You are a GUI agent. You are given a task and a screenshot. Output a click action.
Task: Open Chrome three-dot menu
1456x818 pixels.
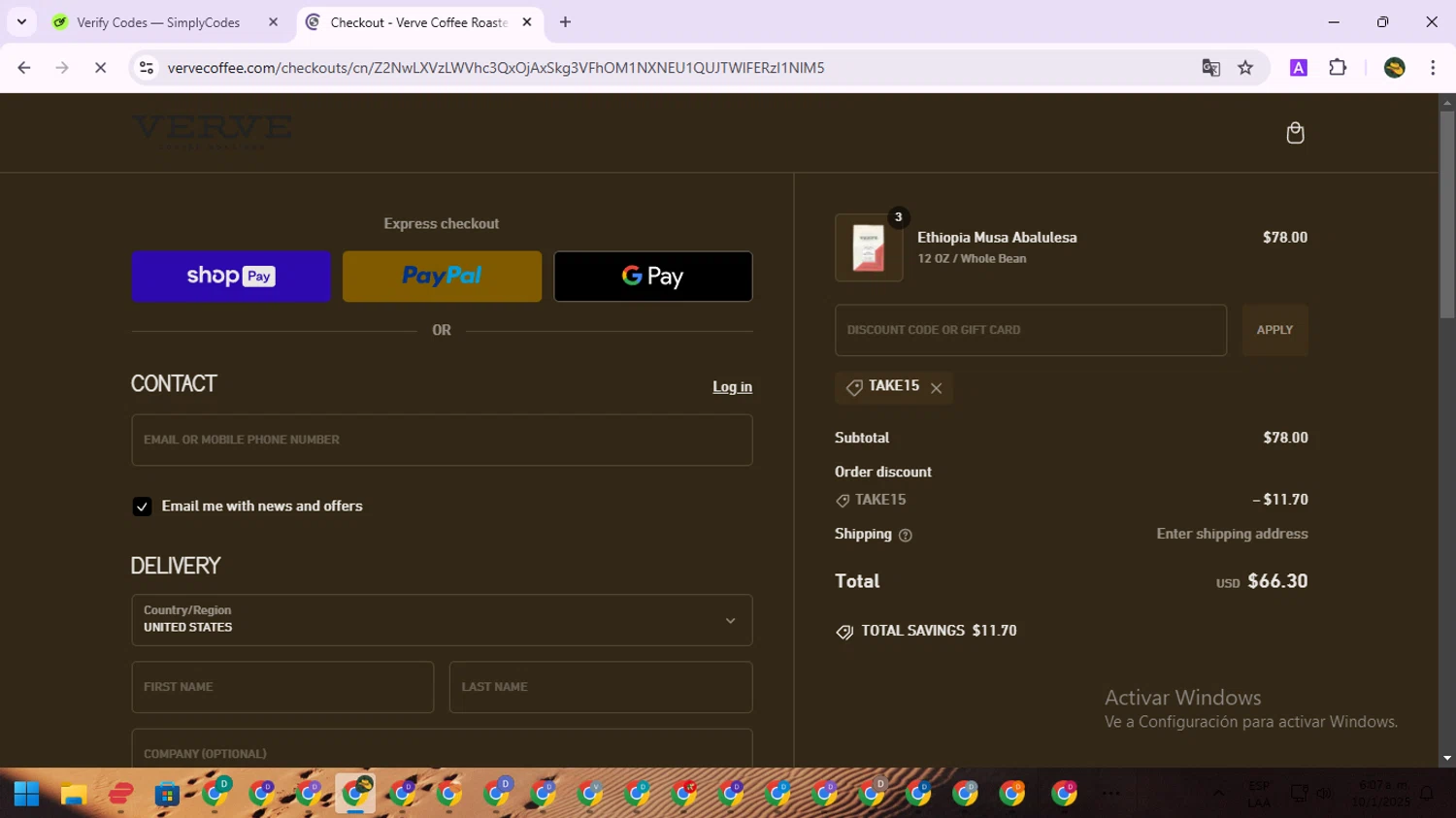click(1433, 68)
